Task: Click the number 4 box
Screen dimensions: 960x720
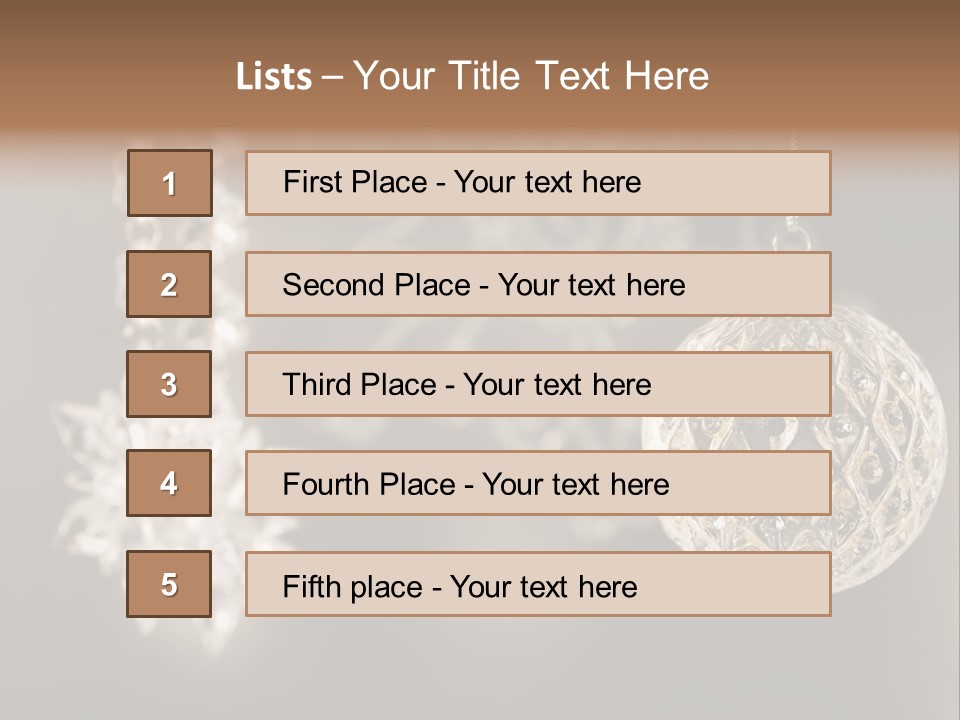Action: pos(169,483)
